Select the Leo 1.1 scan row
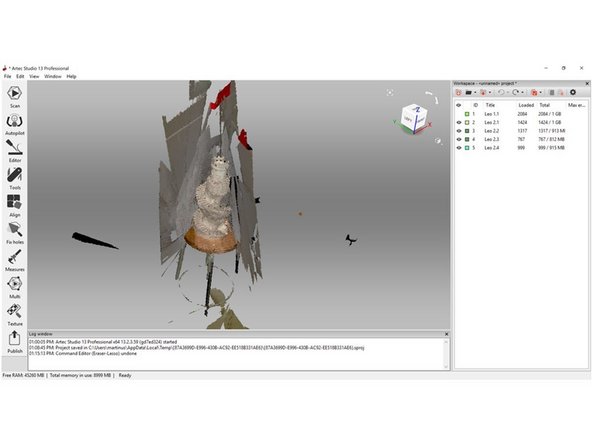This screenshot has width=592, height=444. [x=521, y=114]
